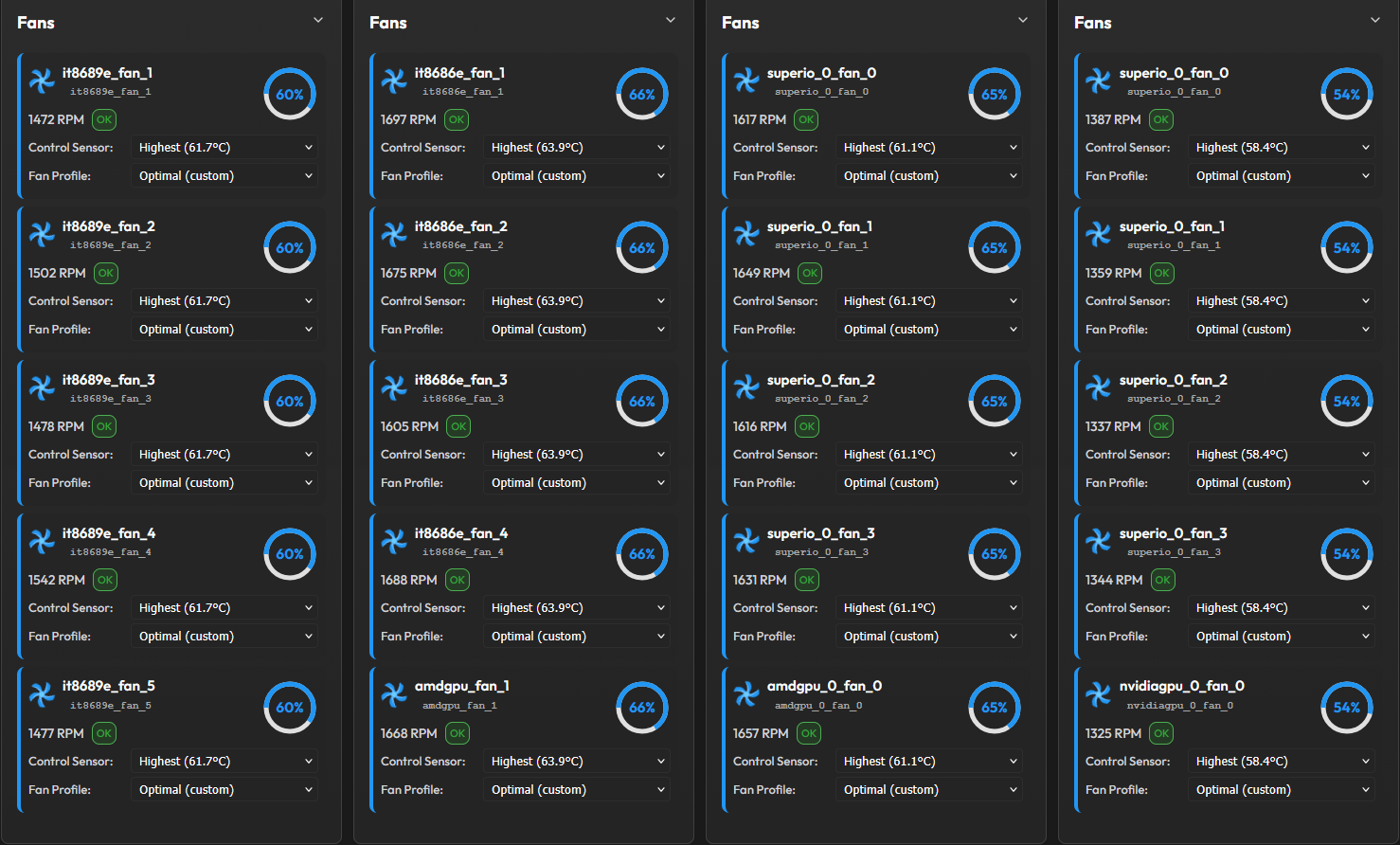Image resolution: width=1400 pixels, height=845 pixels.
Task: Click the OK badge next to 1472 RPM
Action: pyautogui.click(x=104, y=119)
